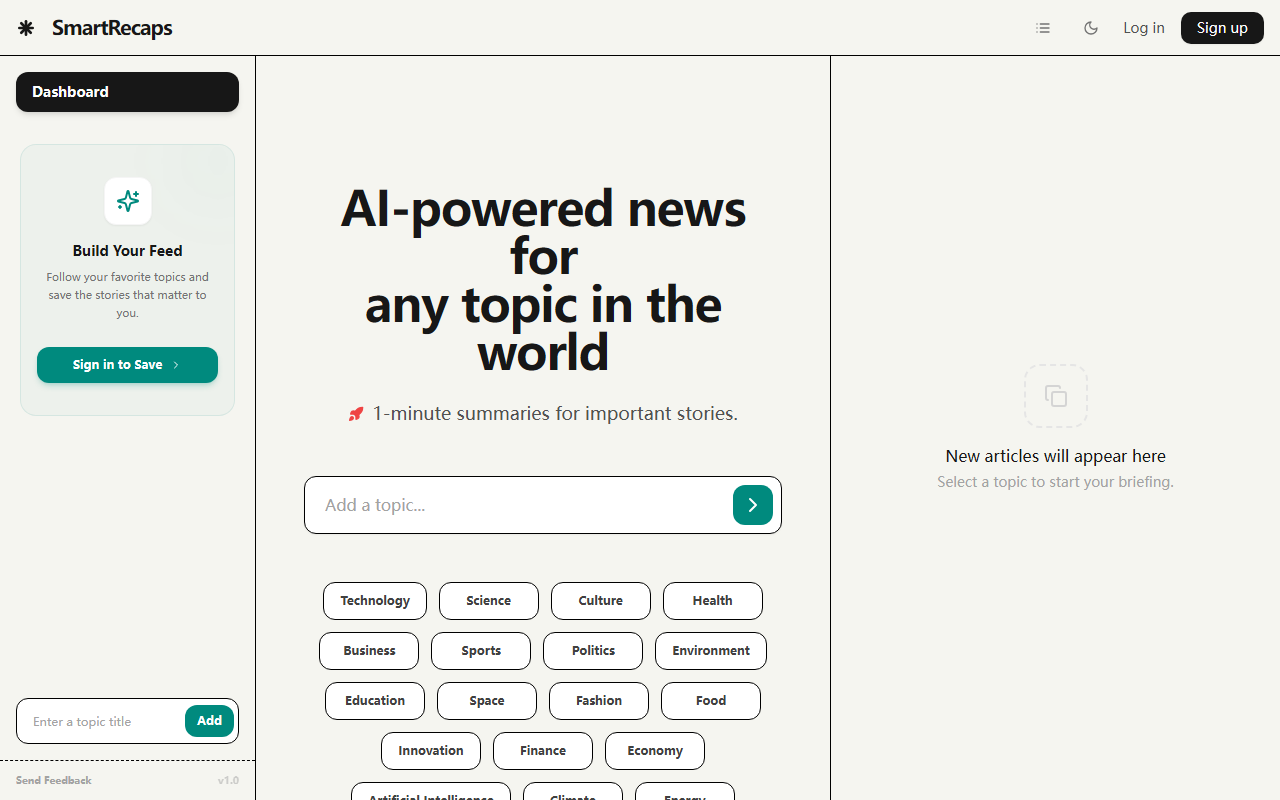Click the 'Build Your Feed' heading
This screenshot has height=800, width=1280.
pos(128,251)
